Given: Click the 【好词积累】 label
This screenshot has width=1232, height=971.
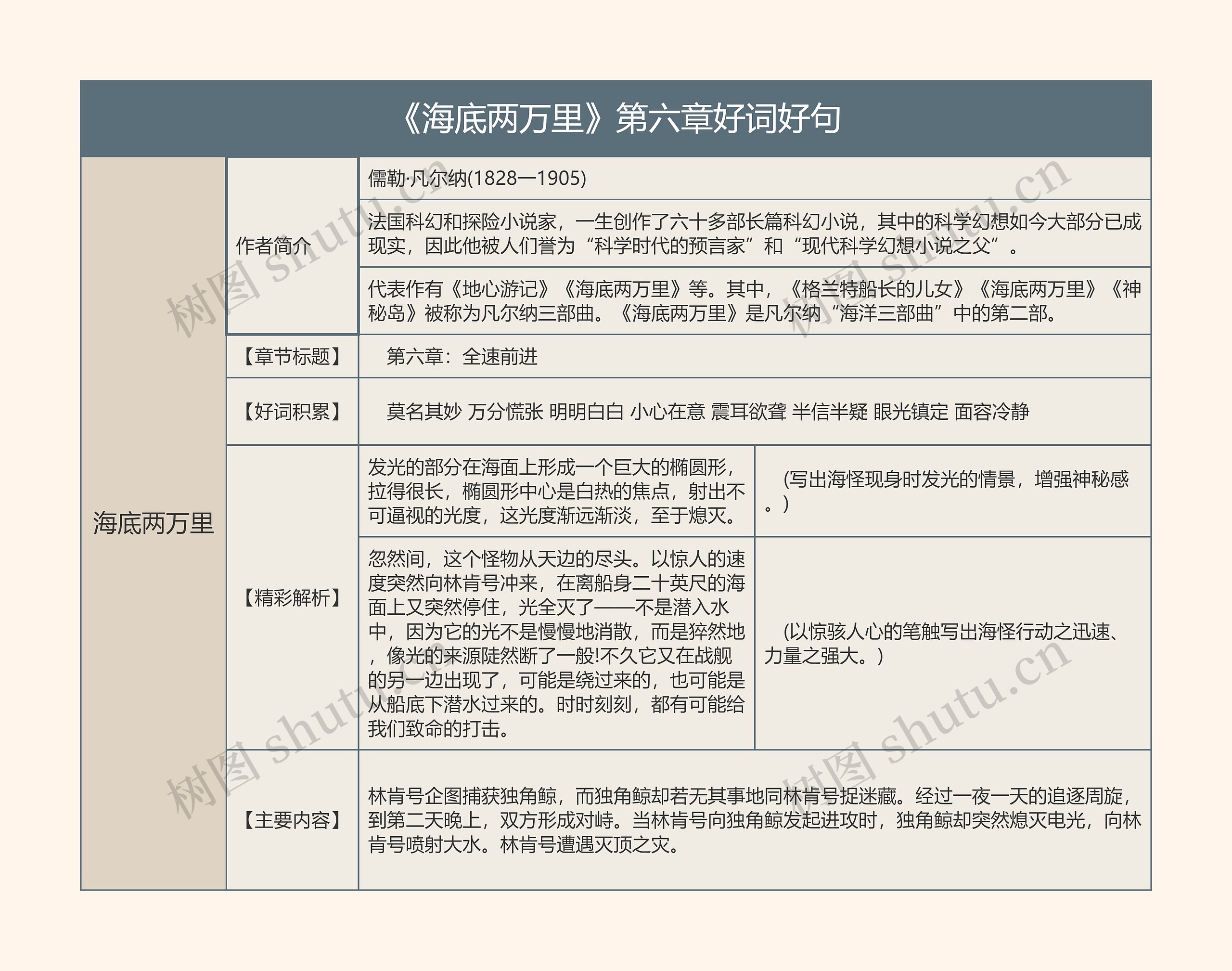Looking at the screenshot, I should pos(292,412).
